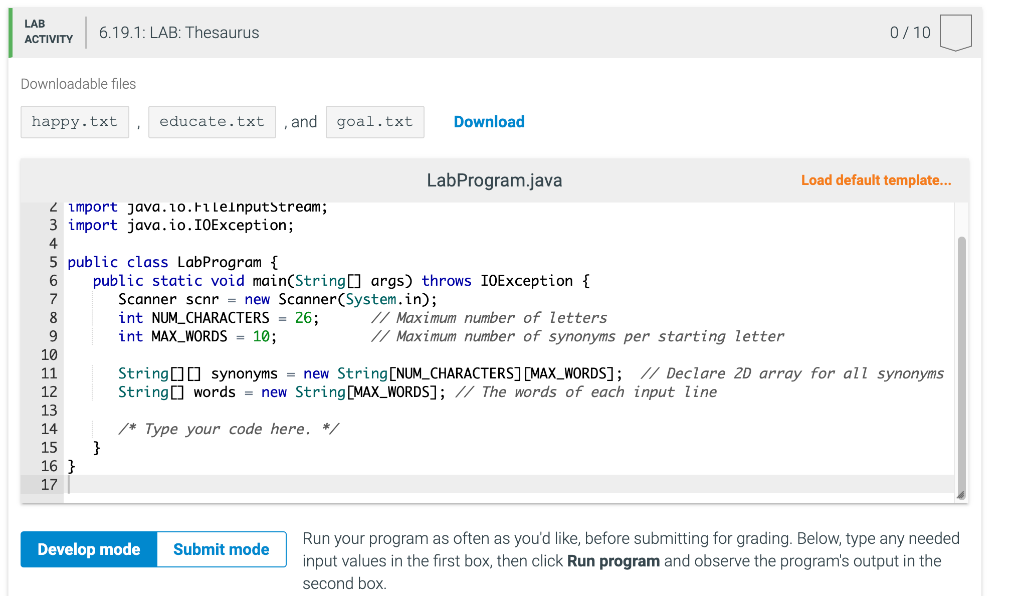Viewport: 1024px width, 596px height.
Task: Open the Download link
Action: click(x=488, y=121)
